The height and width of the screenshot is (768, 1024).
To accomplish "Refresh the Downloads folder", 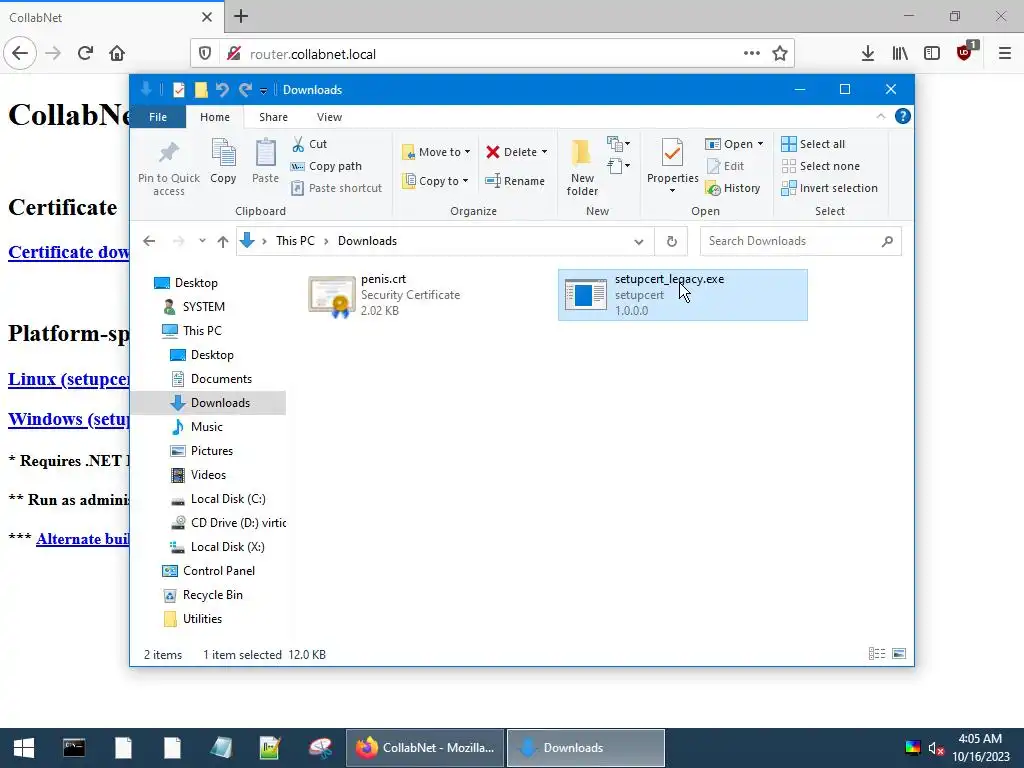I will [671, 242].
